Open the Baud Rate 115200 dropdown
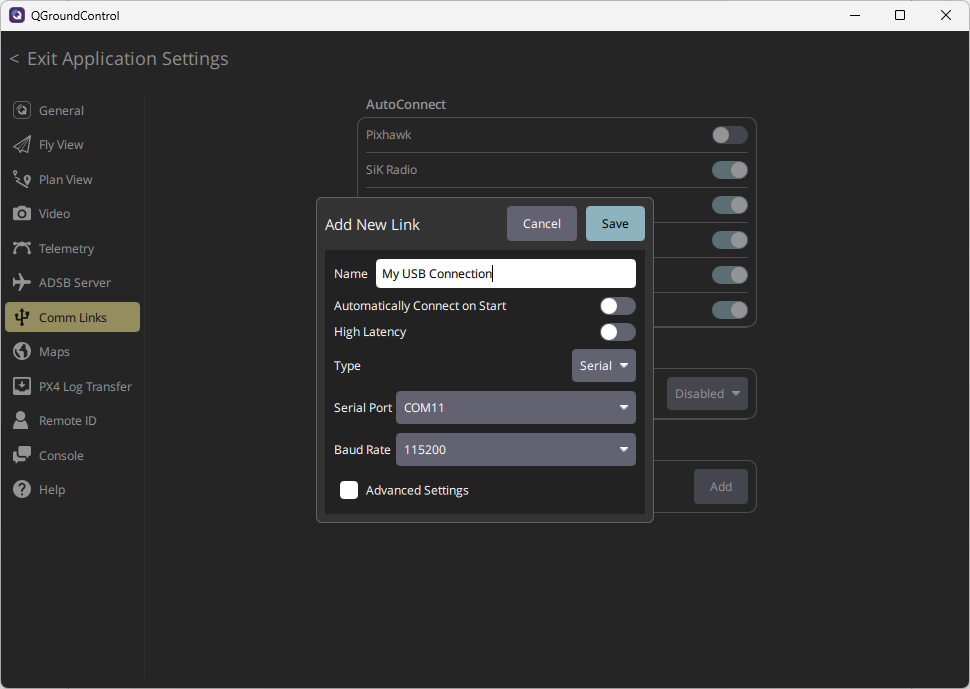 (x=515, y=450)
